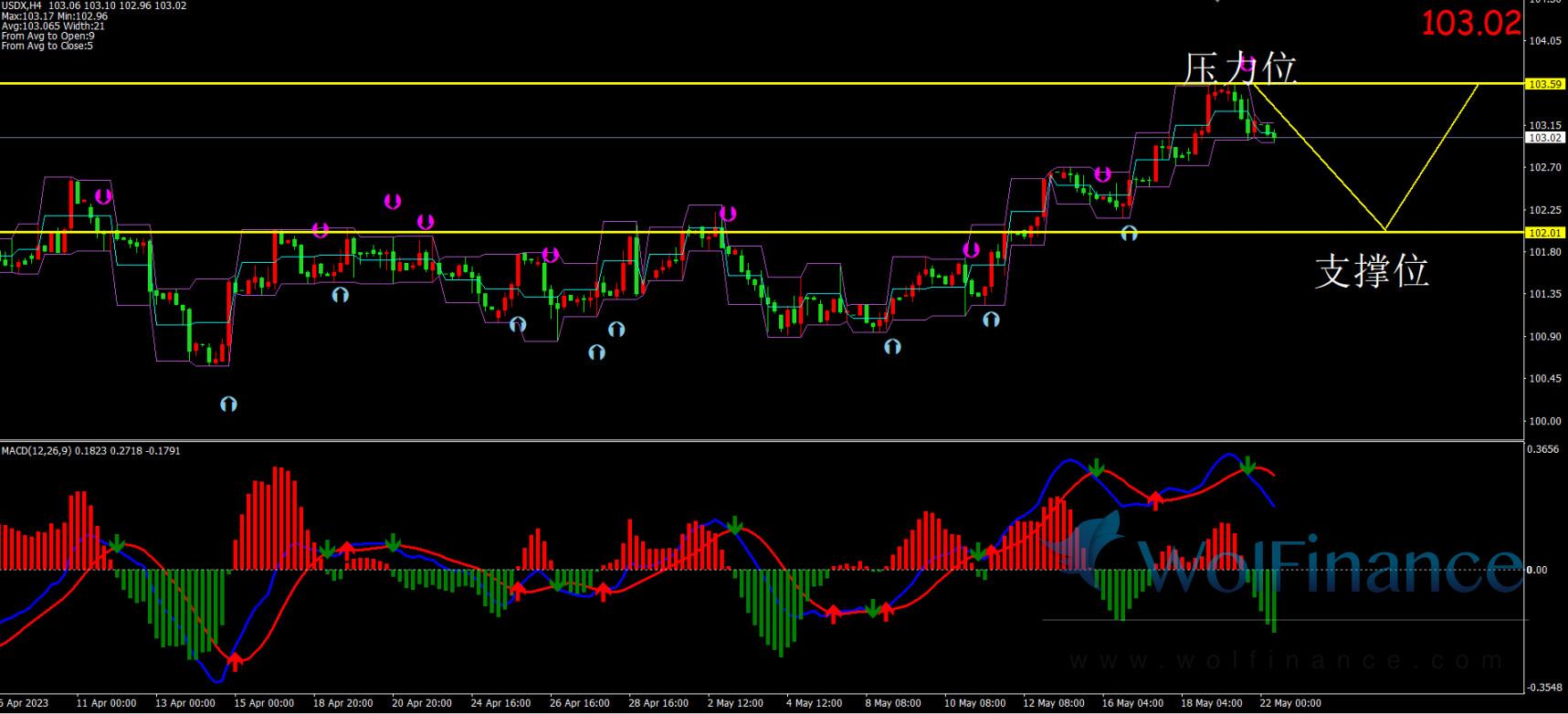Click the cyan up arrow below the 13 Apr low
Image resolution: width=1568 pixels, height=714 pixels.
[x=228, y=404]
